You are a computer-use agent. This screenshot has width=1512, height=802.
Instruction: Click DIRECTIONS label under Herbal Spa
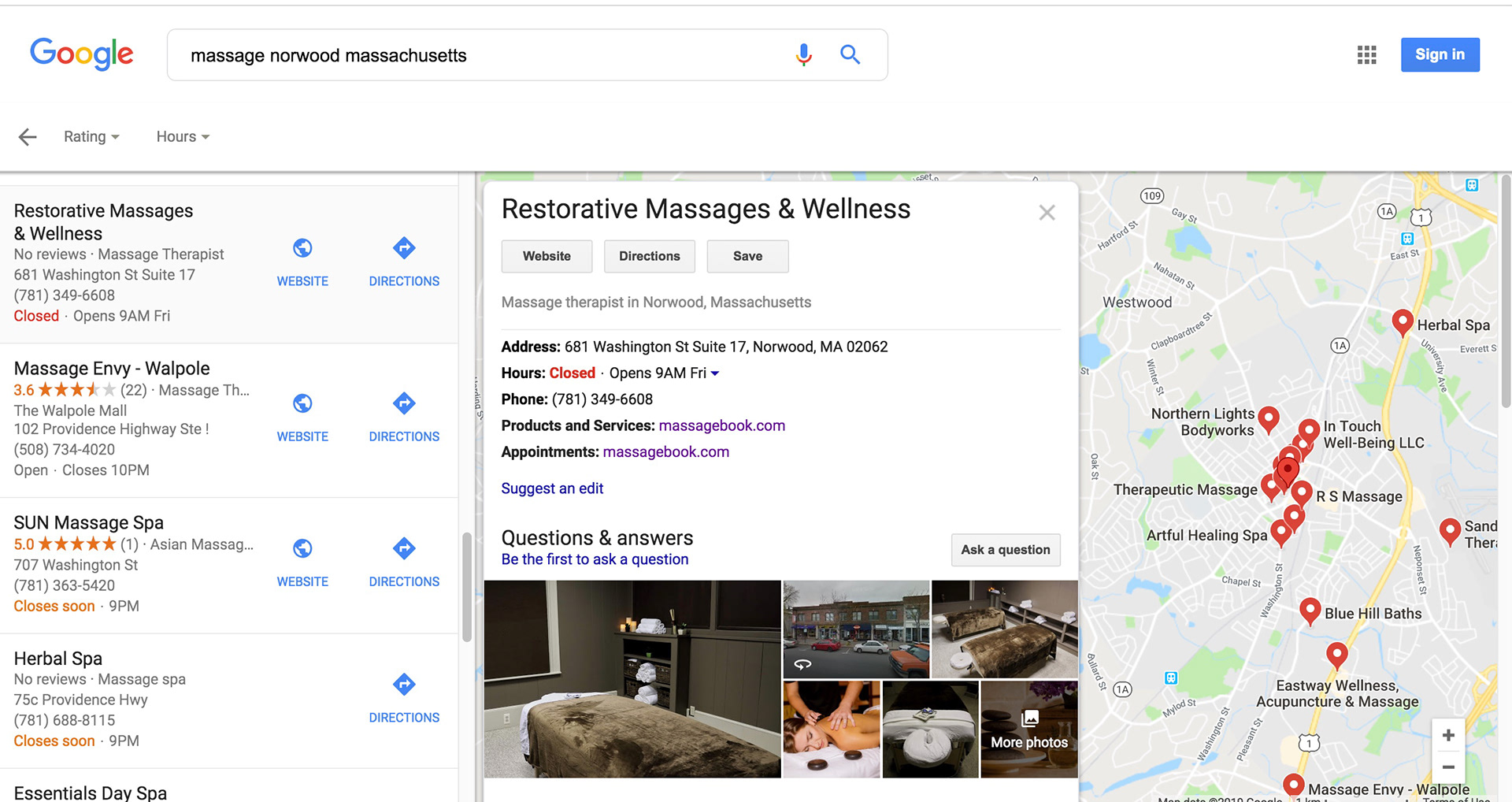click(x=404, y=718)
